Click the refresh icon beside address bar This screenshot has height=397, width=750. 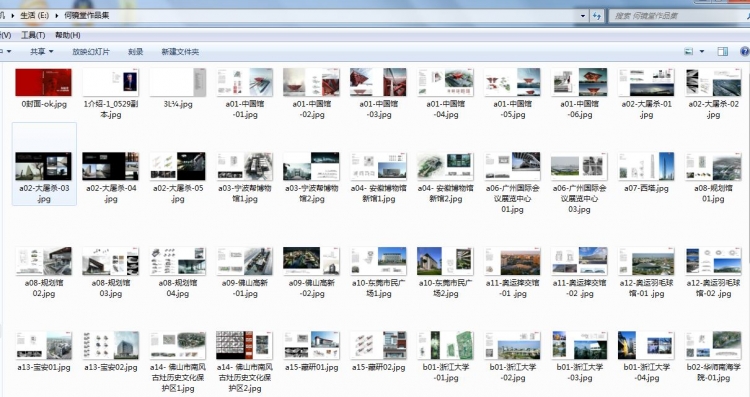(596, 16)
